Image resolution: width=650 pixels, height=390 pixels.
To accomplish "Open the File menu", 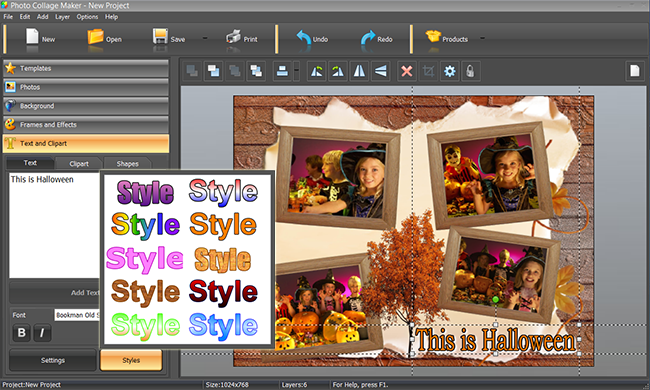I will 8,17.
